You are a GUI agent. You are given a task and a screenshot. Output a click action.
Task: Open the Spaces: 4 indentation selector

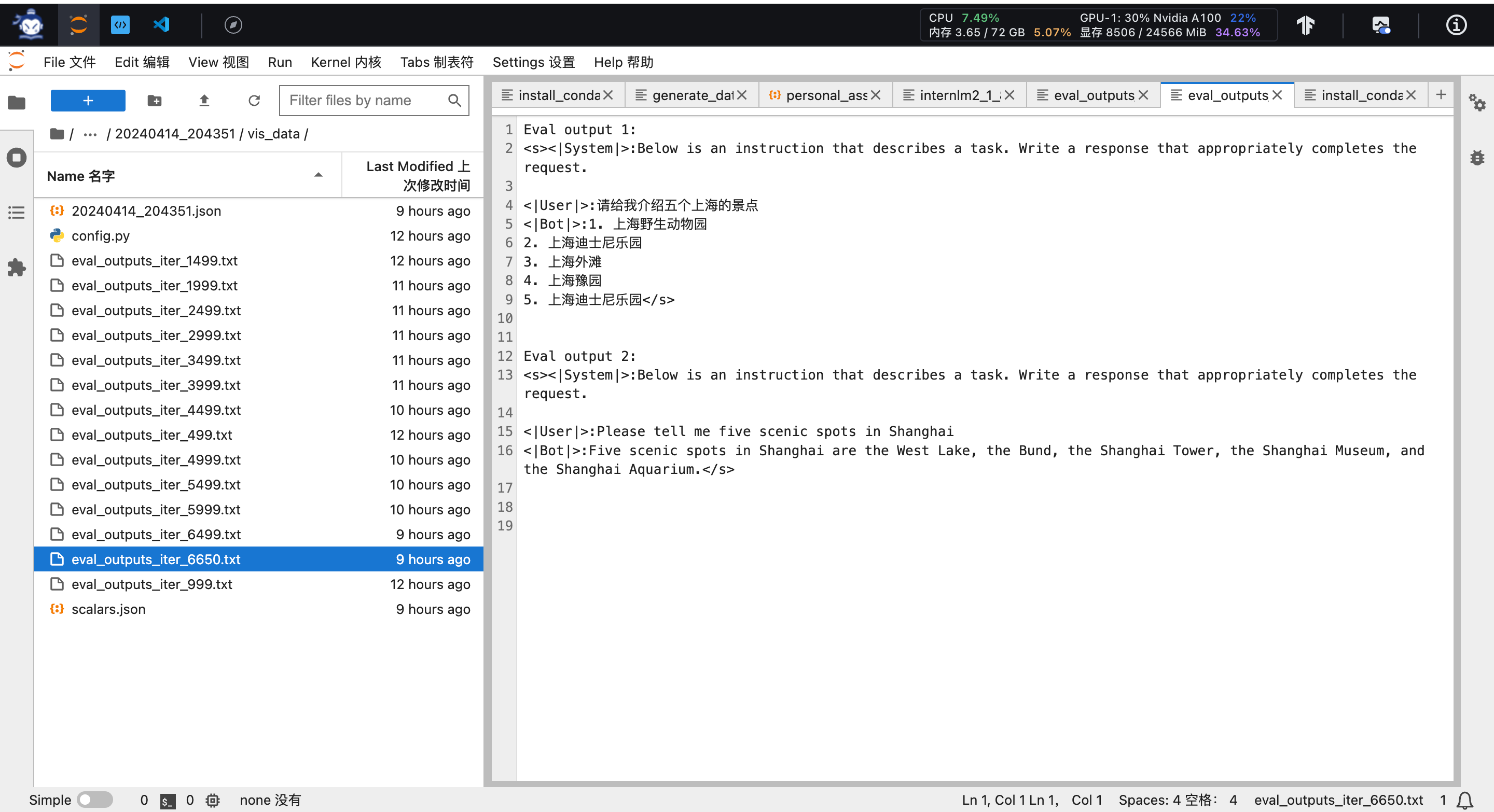tap(1178, 801)
